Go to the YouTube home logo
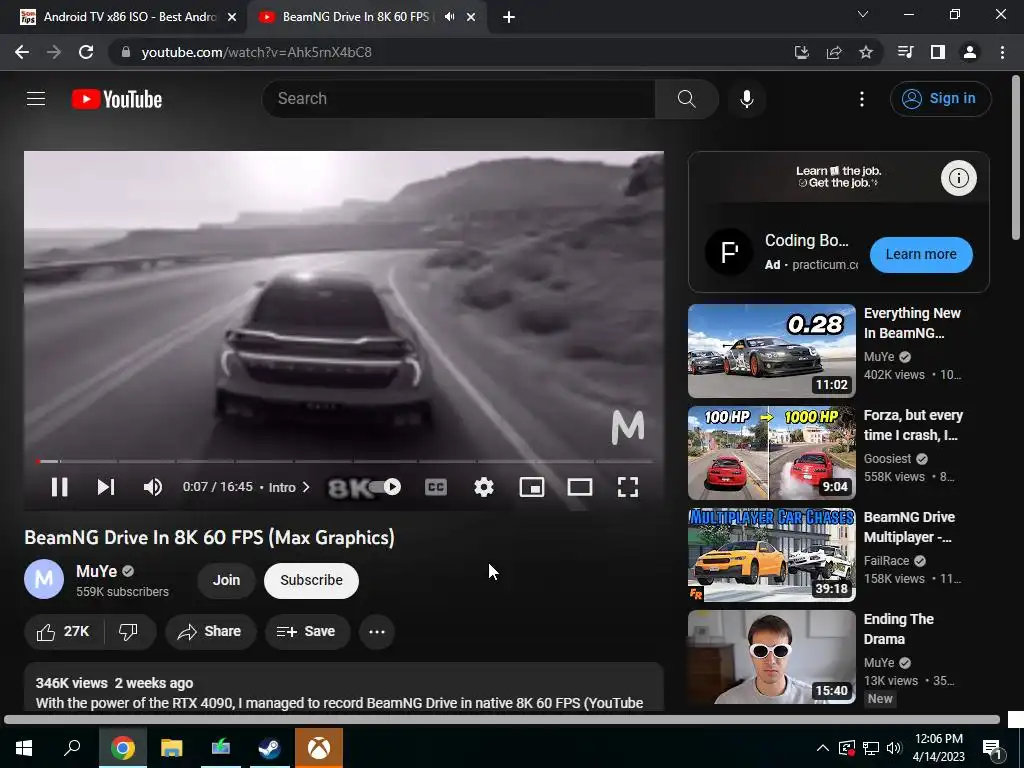The height and width of the screenshot is (768, 1024). click(x=117, y=99)
